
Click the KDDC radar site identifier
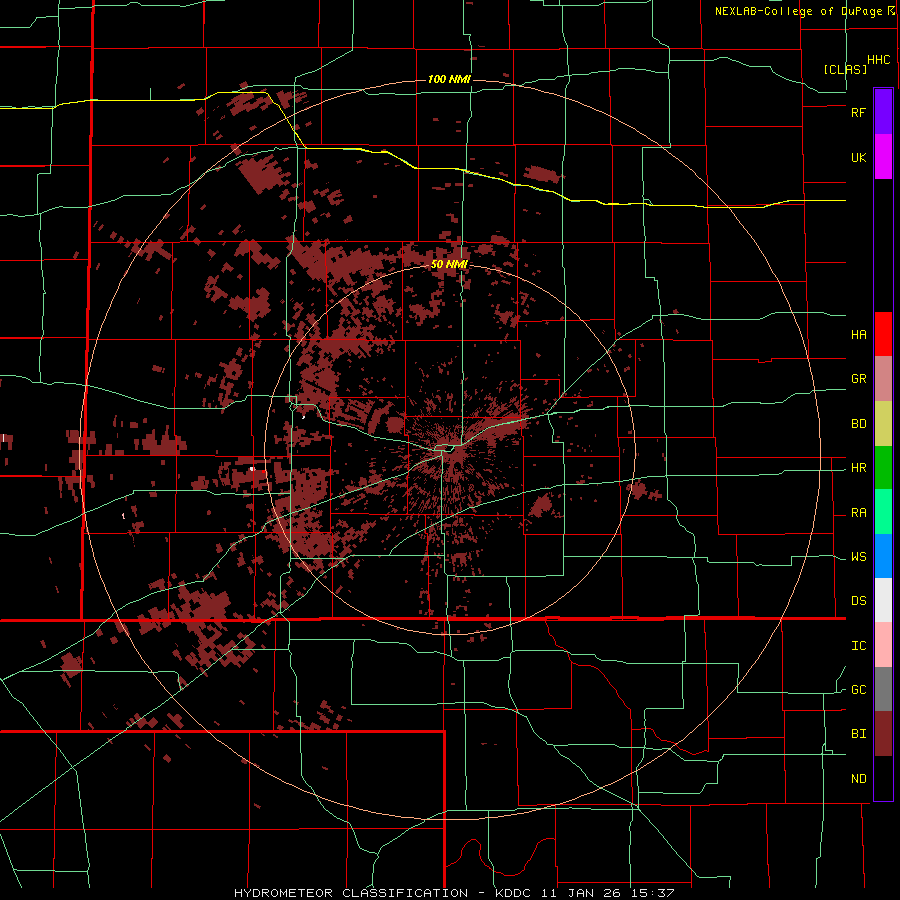[x=511, y=893]
